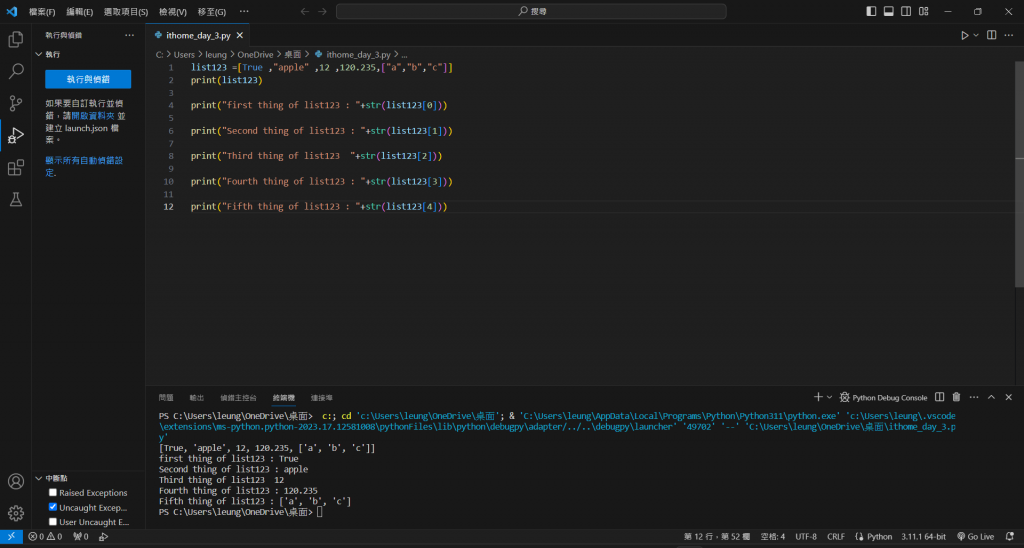This screenshot has width=1024, height=548.
Task: Switch to the 問題 panel tab
Action: (166, 397)
